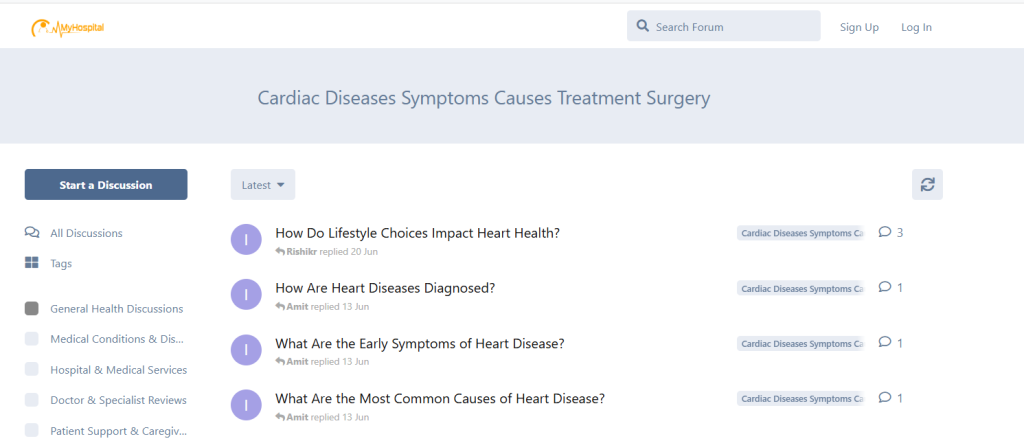1024x441 pixels.
Task: Click the General Health Discussions color square
Action: (x=32, y=308)
